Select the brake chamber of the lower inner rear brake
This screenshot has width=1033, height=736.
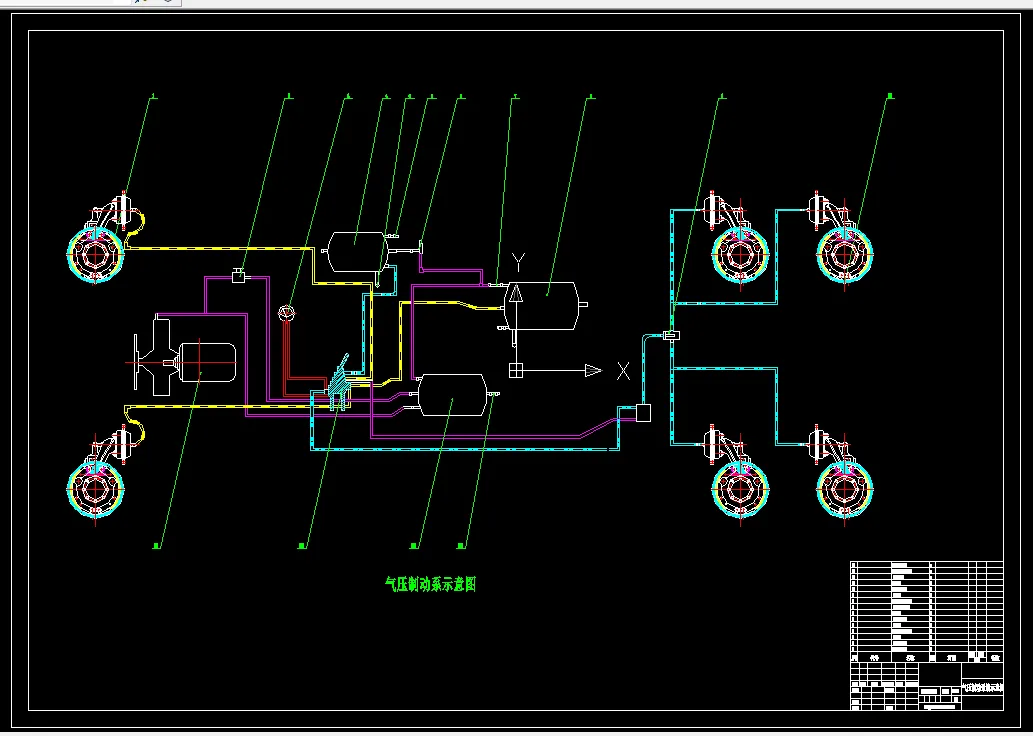(x=714, y=445)
